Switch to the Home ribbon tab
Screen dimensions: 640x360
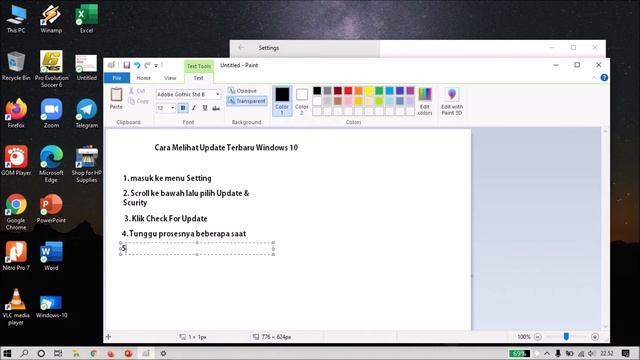tap(144, 78)
